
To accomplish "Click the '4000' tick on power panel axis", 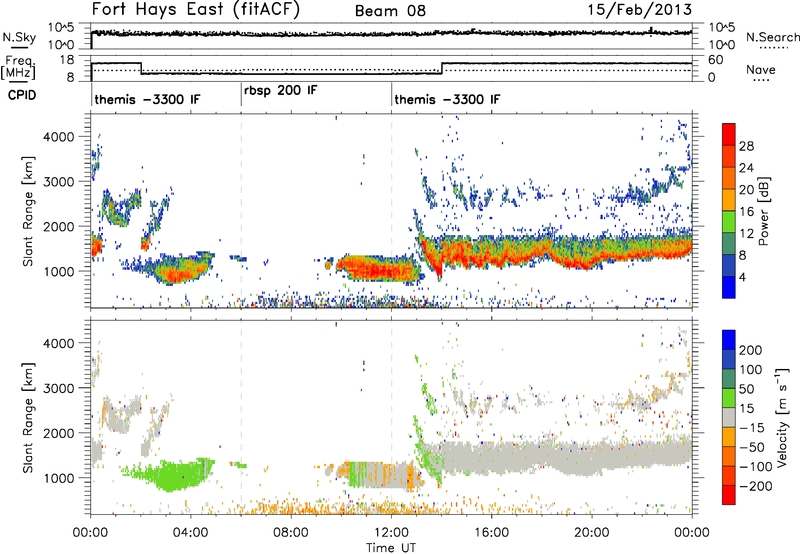I will pos(59,137).
